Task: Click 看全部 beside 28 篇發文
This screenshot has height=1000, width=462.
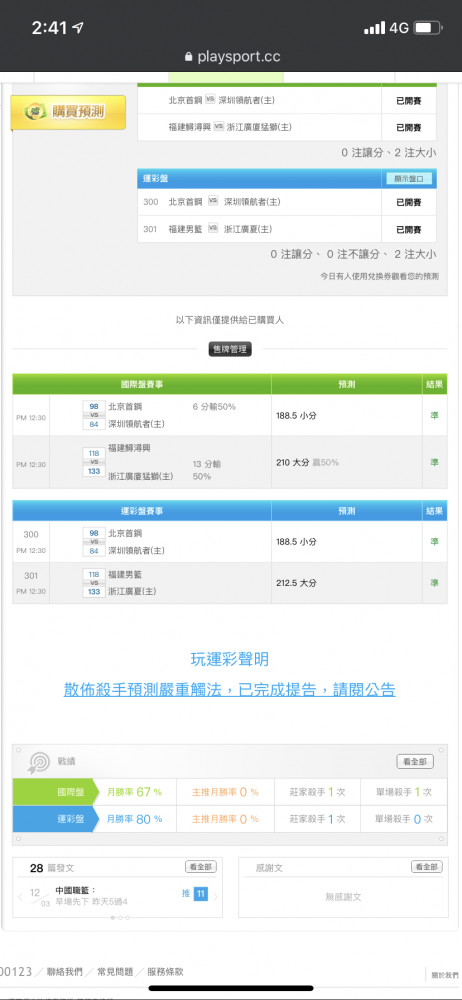Action: 201,867
